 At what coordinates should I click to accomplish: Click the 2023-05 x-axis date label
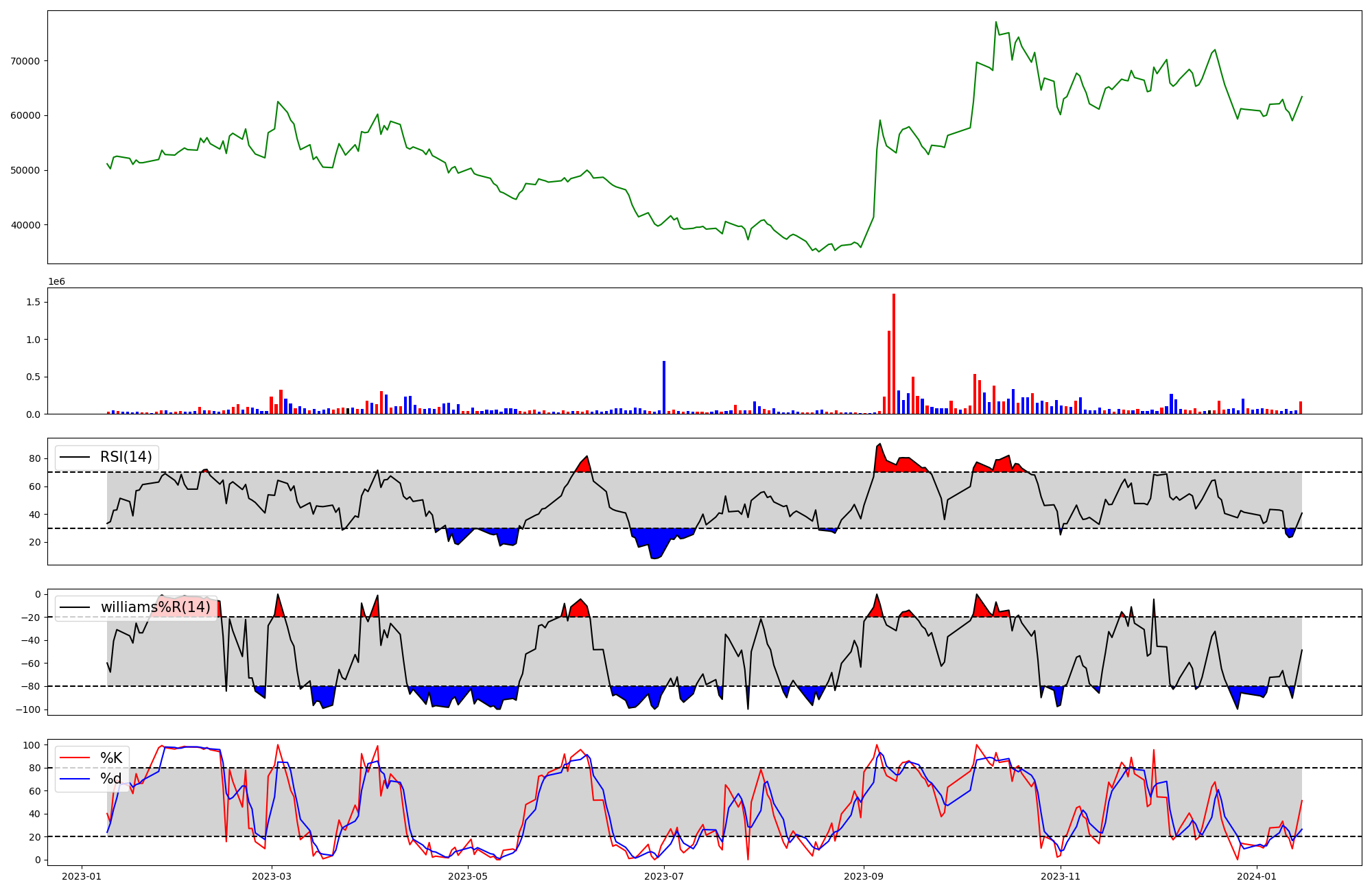point(468,876)
